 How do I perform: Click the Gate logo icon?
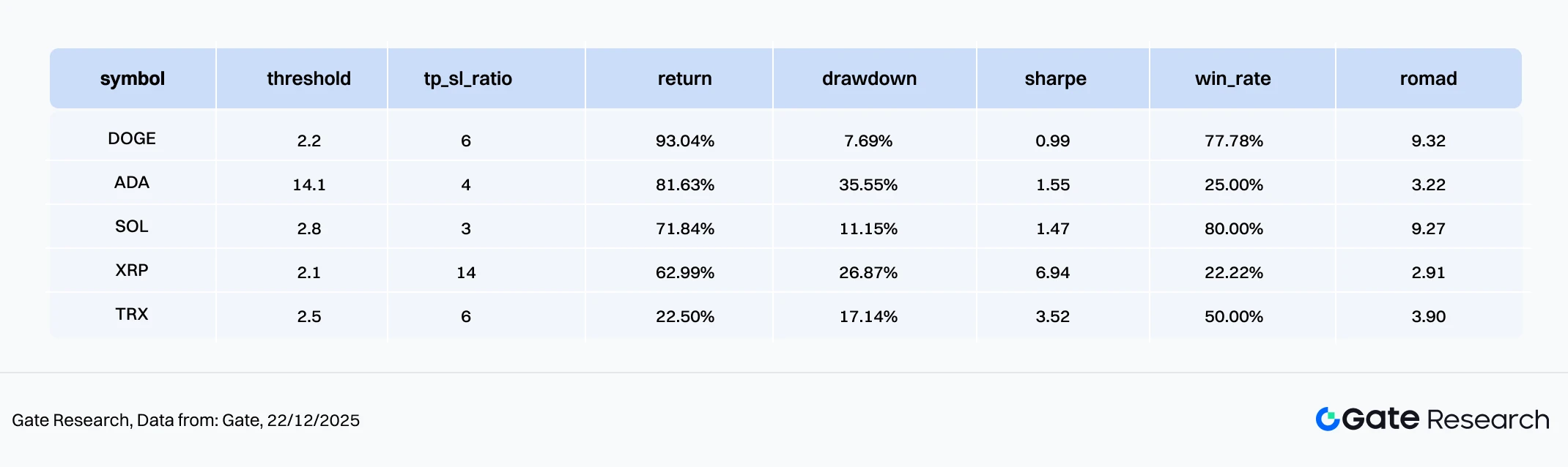[1328, 419]
